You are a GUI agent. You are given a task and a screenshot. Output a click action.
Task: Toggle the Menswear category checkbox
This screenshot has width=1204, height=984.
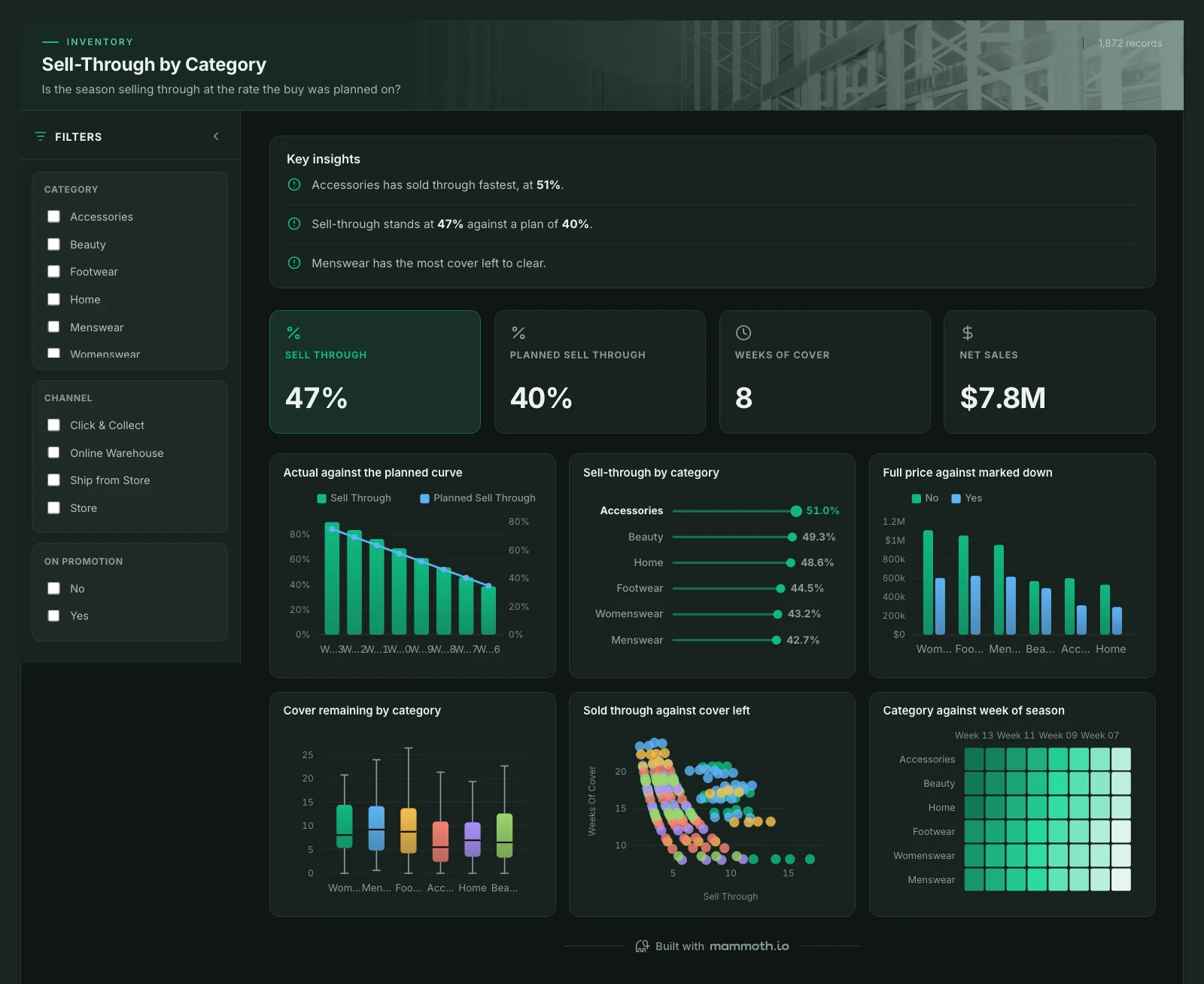(53, 327)
